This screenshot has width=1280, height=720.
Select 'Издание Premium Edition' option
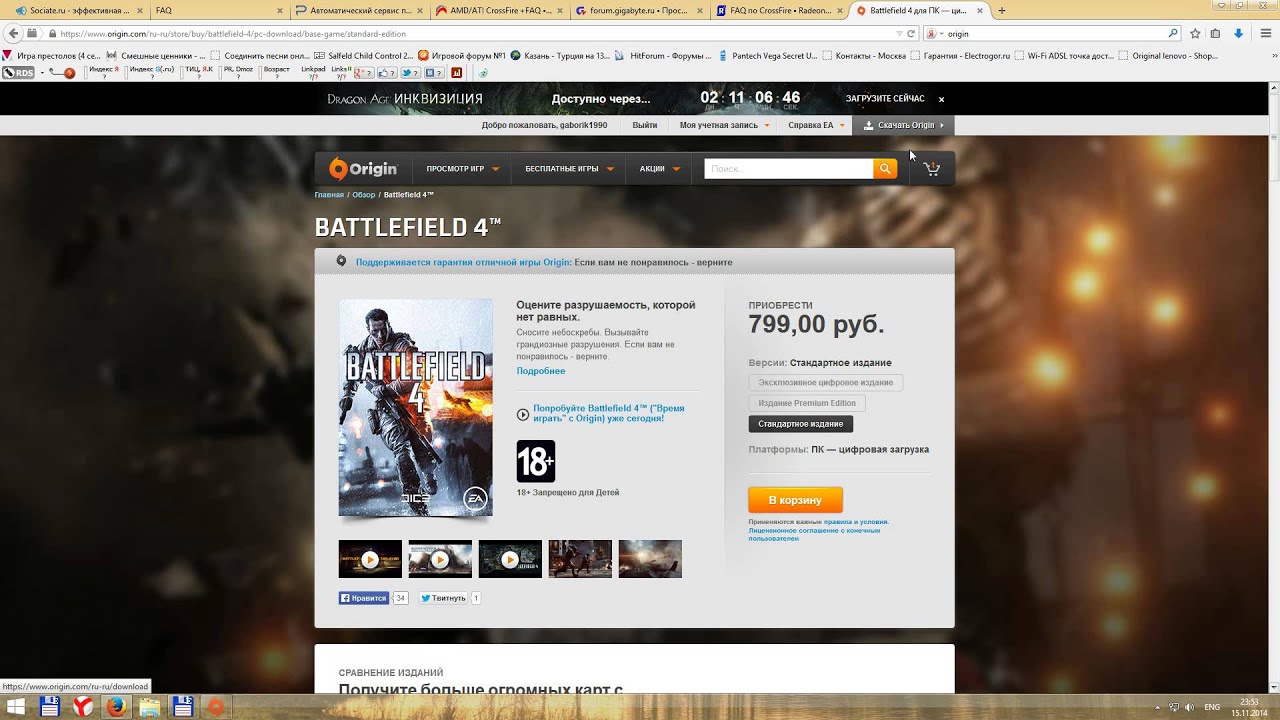click(x=806, y=403)
